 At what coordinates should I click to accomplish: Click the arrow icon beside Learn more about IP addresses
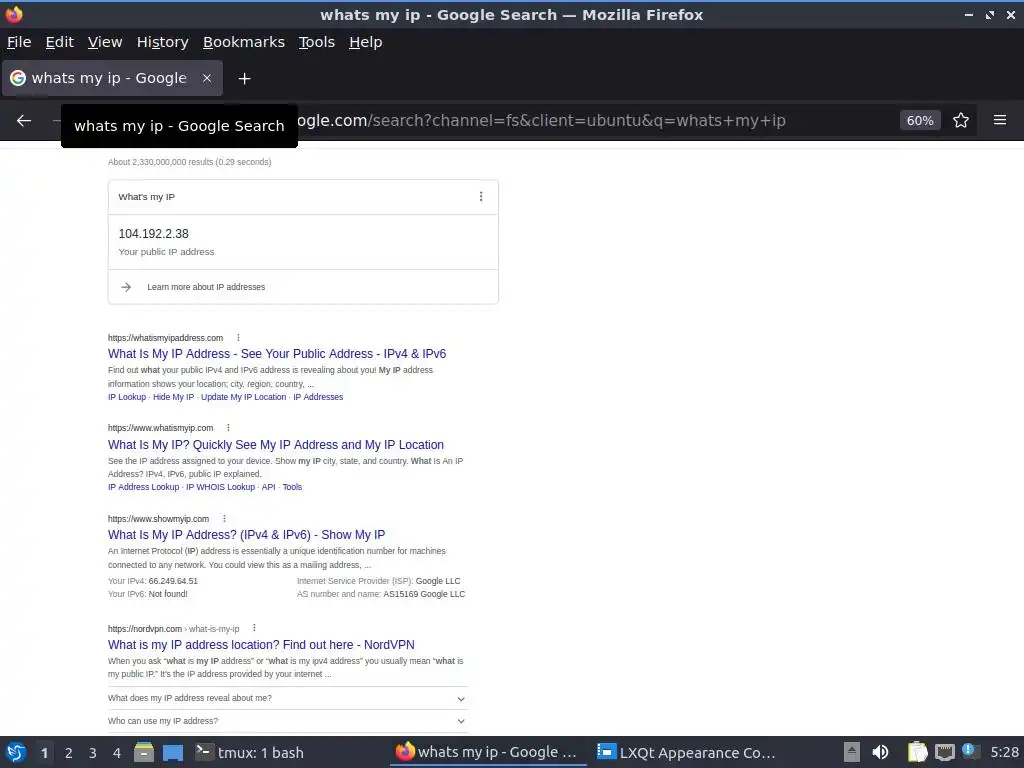click(x=126, y=287)
